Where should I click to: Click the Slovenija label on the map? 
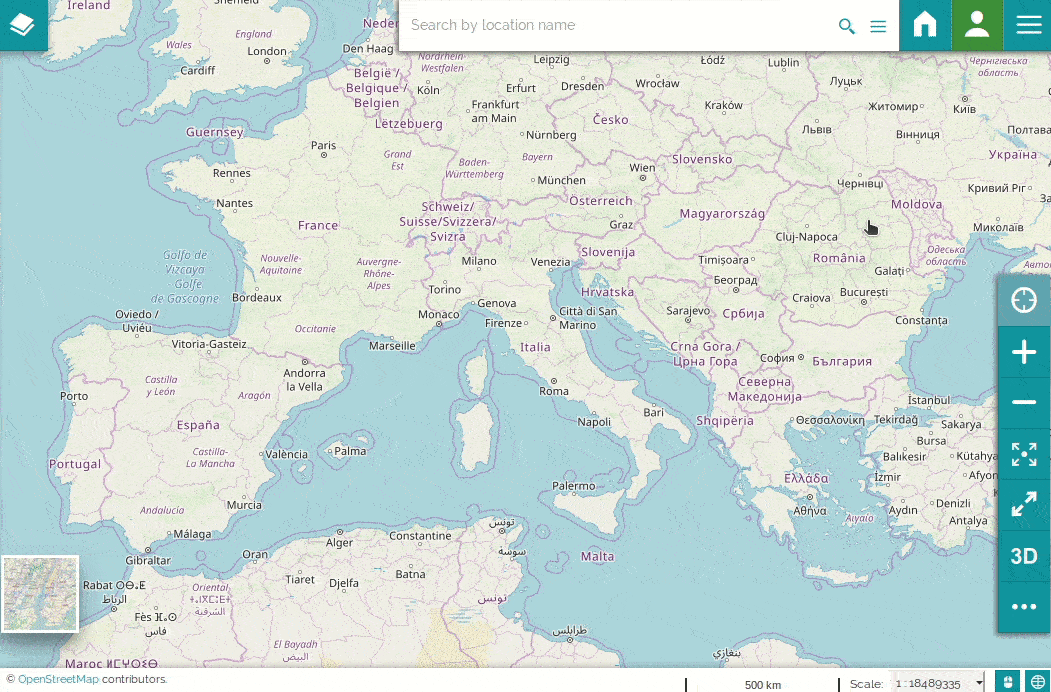[x=607, y=252]
